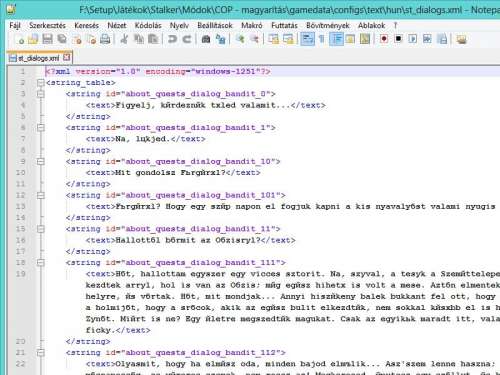Image resolution: width=500 pixels, height=375 pixels.
Task: Play back recorded macro icon
Action: coord(413,39)
